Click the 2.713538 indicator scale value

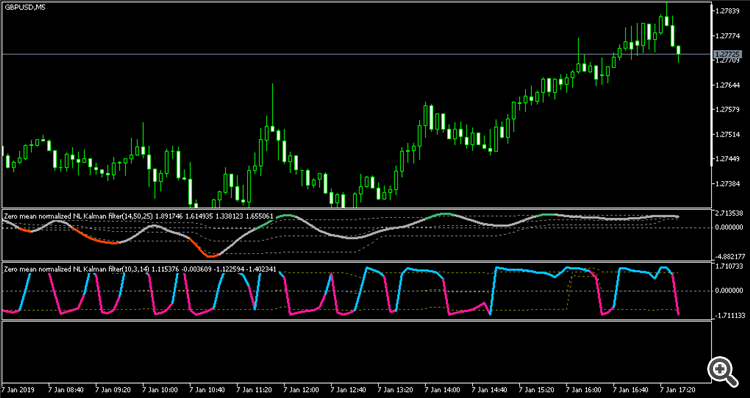(x=730, y=212)
